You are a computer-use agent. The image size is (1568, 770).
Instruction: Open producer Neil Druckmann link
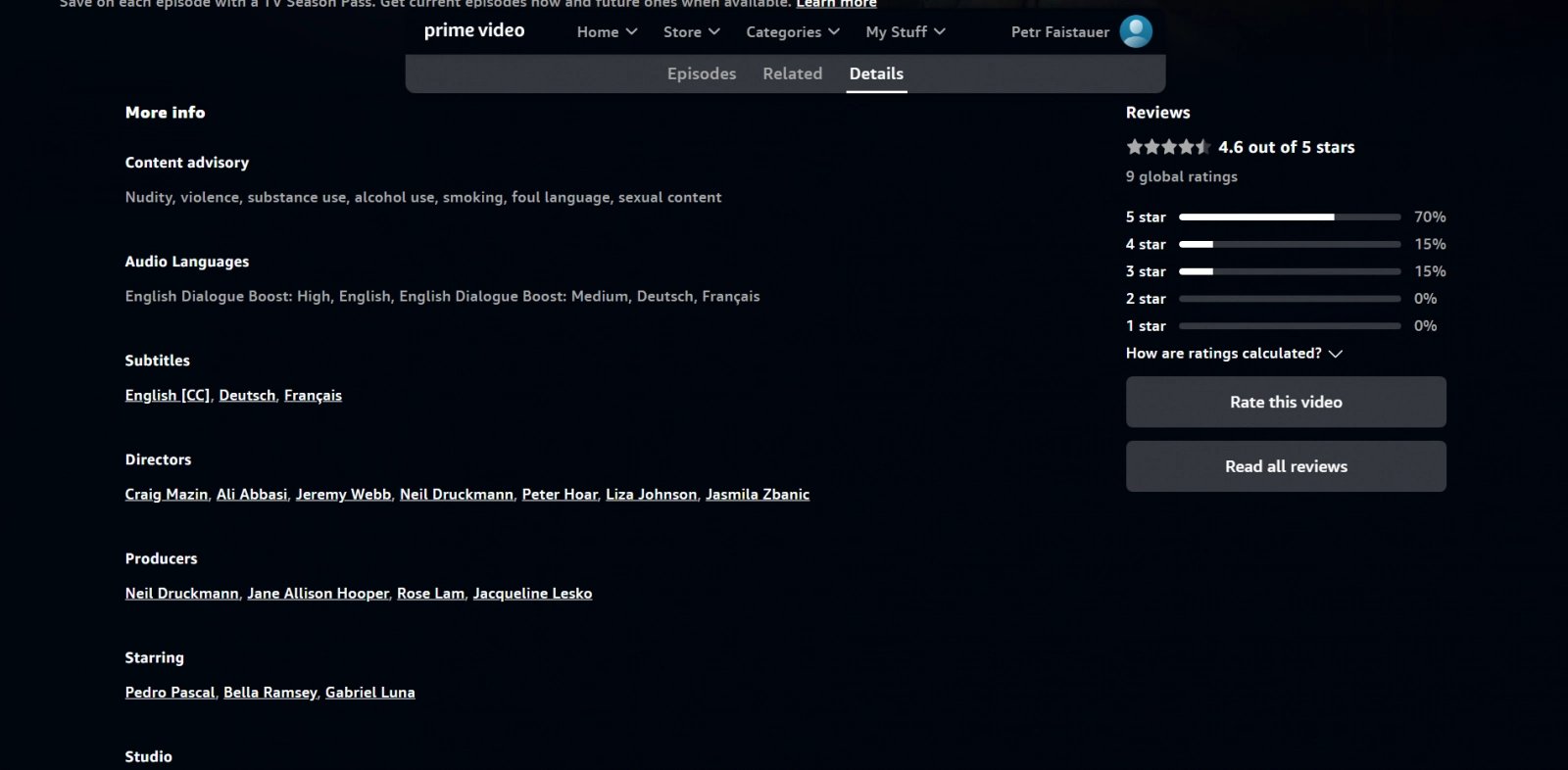(182, 594)
